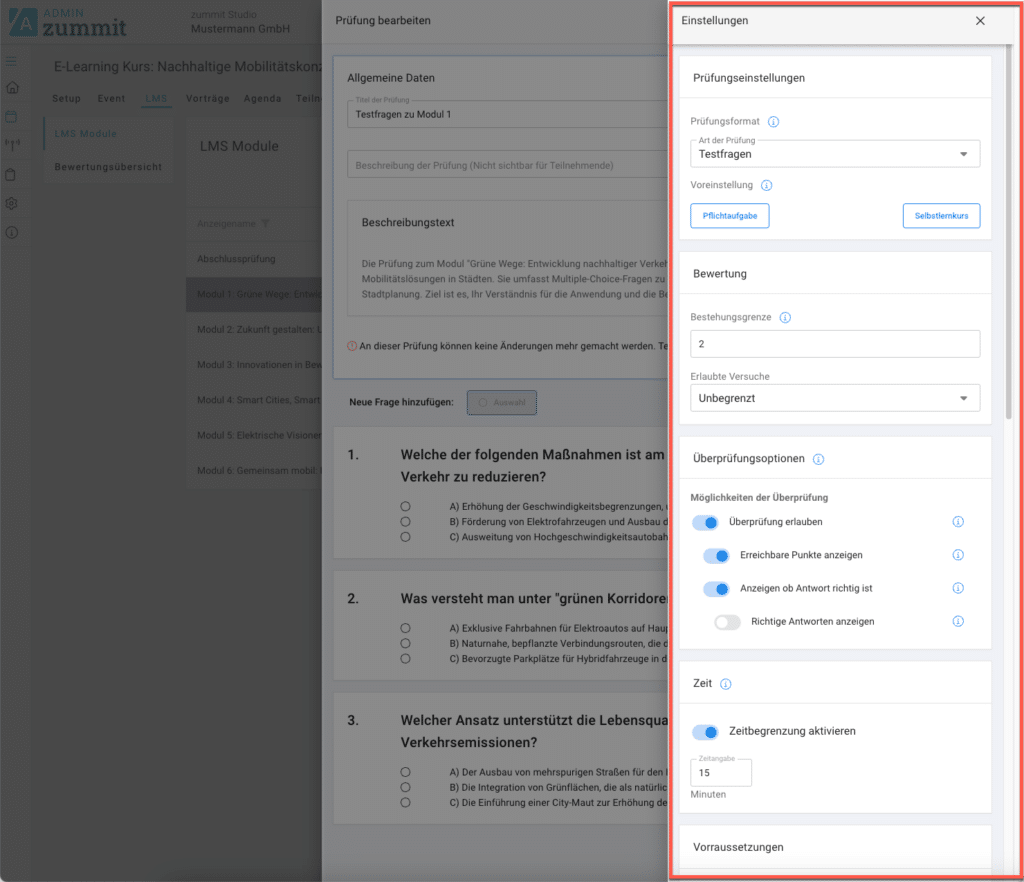The image size is (1024, 882).
Task: Close the Einstellungen panel with X
Action: click(980, 21)
